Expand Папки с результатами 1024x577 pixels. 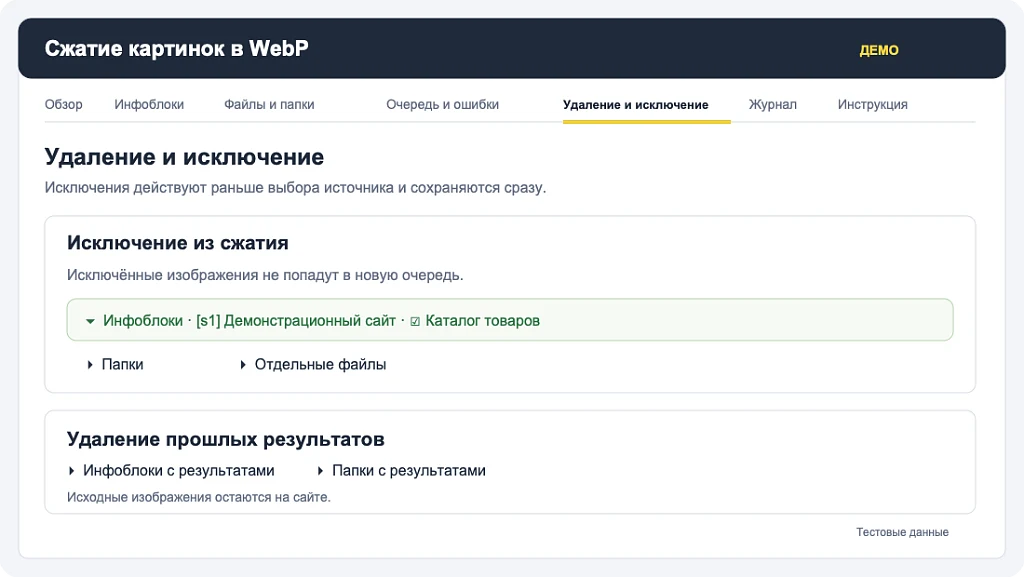(x=401, y=471)
